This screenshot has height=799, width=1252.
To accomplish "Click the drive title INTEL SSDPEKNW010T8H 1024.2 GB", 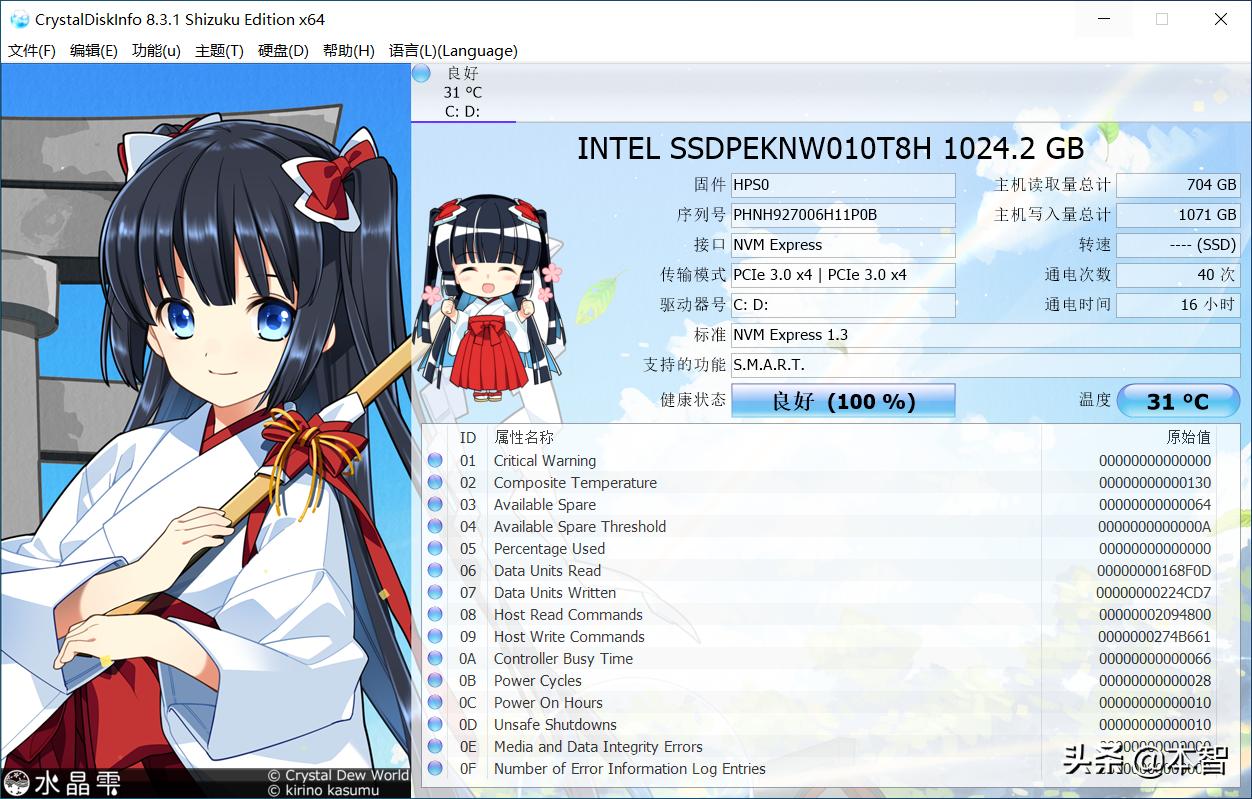I will coord(831,149).
